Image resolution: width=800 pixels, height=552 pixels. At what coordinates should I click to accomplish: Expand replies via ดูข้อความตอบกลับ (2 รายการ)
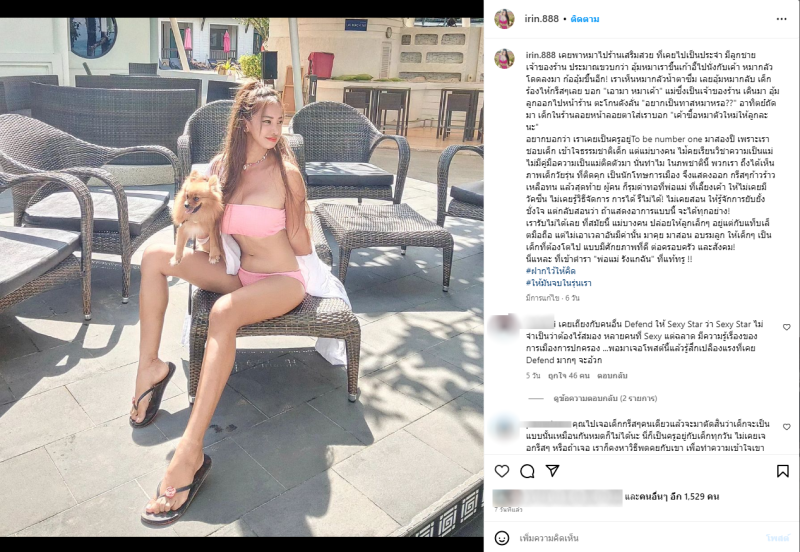click(x=605, y=398)
